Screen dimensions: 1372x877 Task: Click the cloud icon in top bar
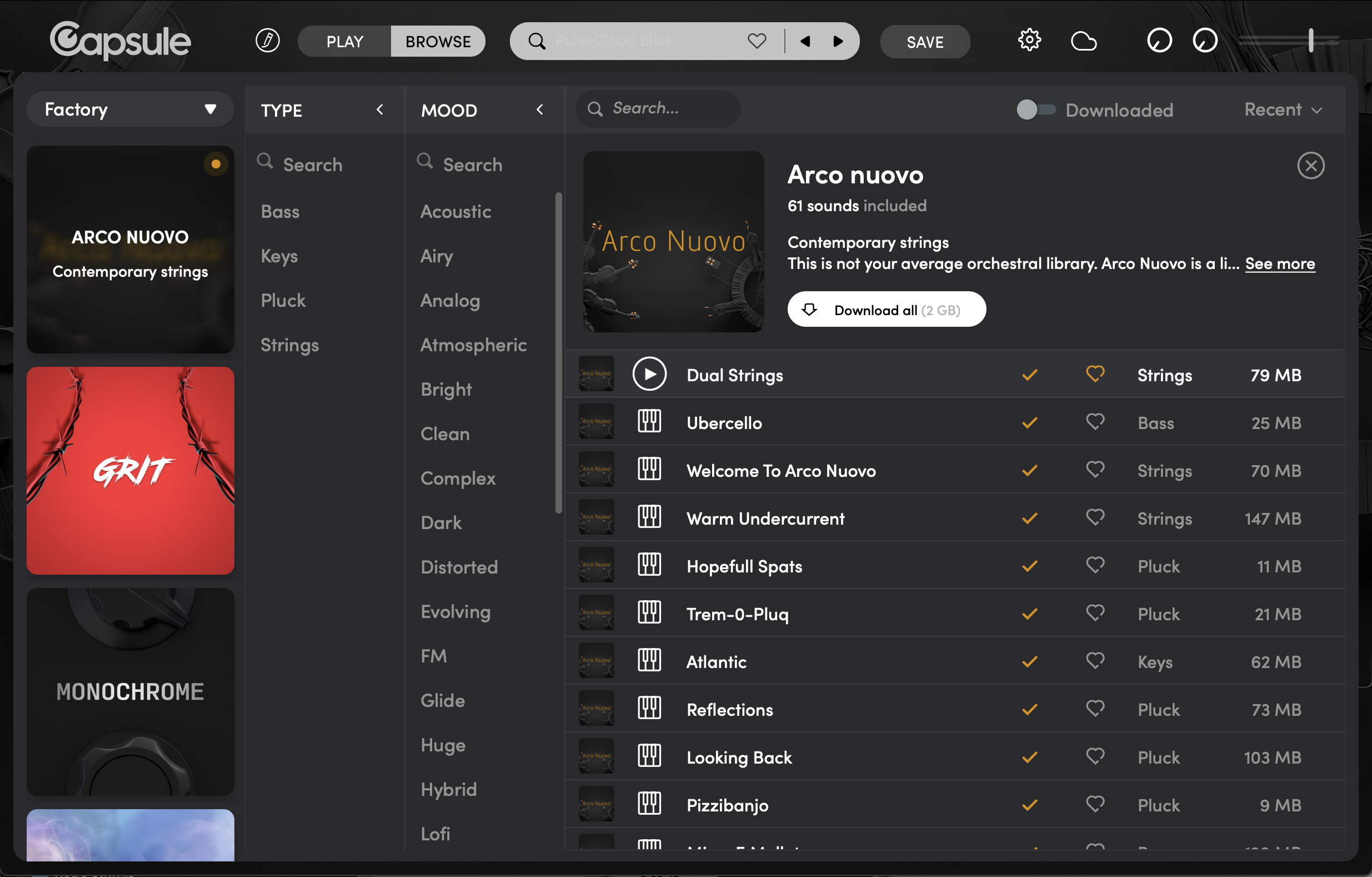1083,41
